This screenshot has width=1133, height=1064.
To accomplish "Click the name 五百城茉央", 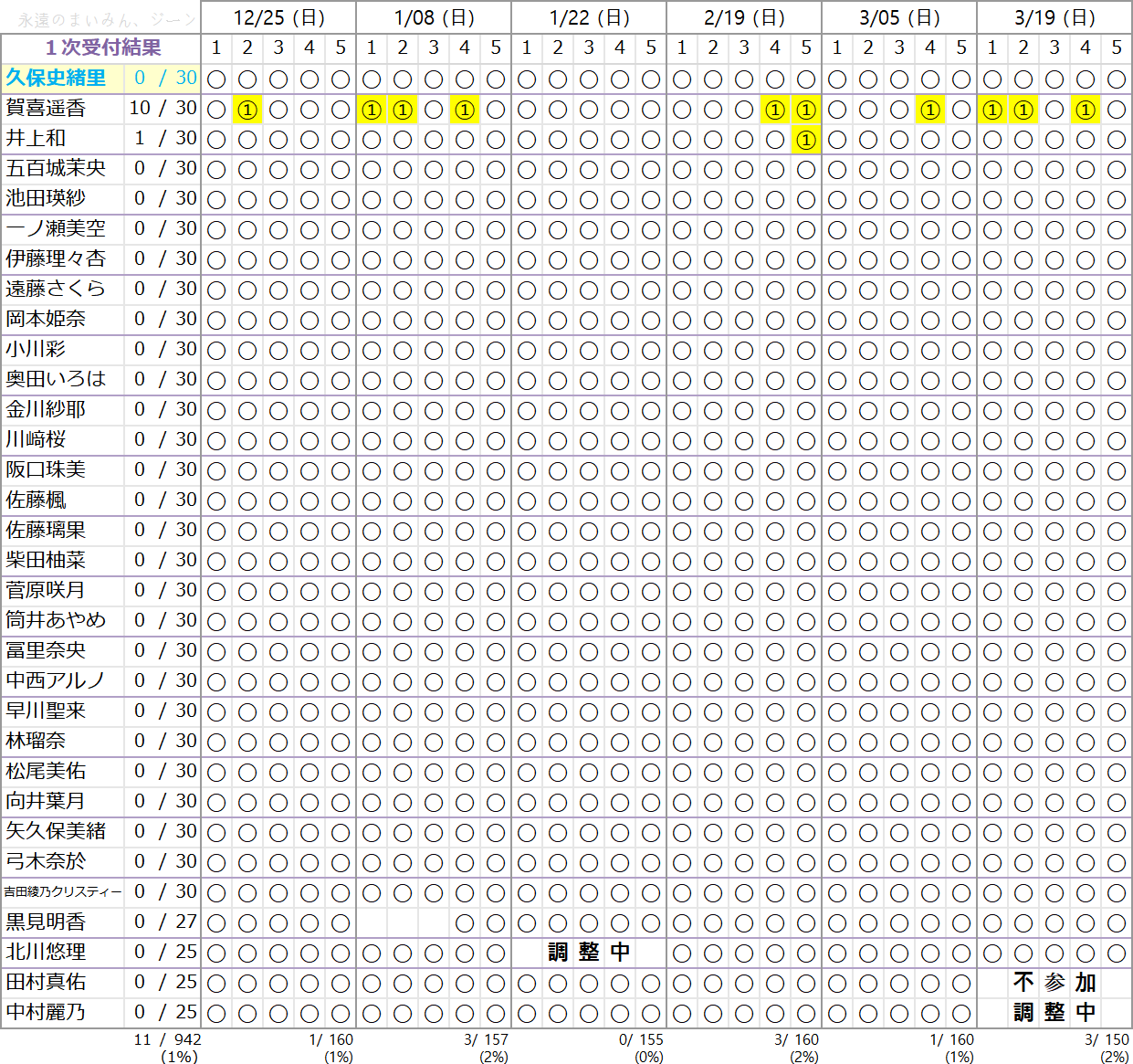I will coord(56,168).
